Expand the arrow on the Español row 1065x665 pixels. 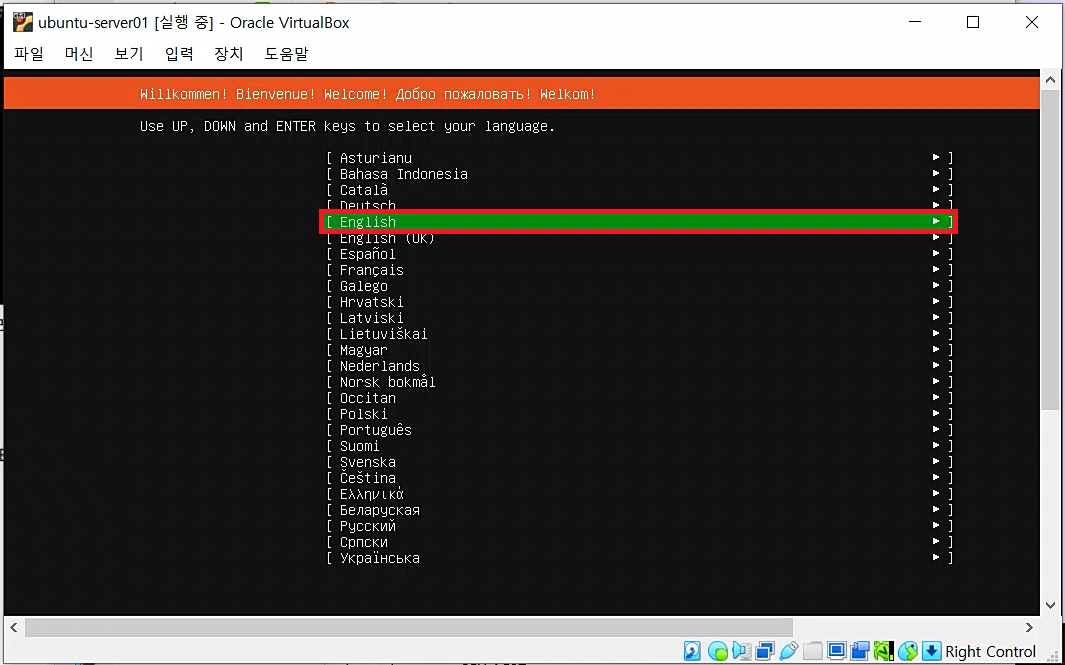(936, 253)
